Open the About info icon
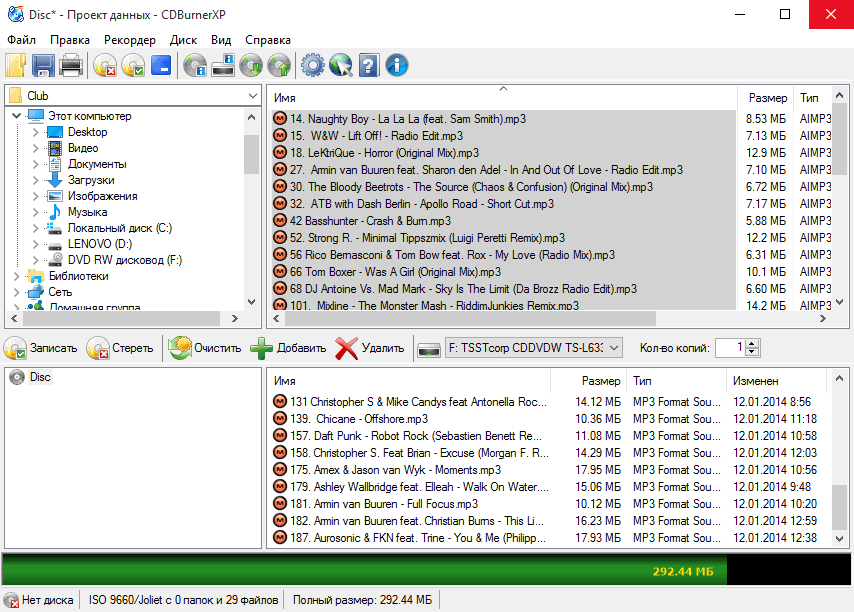This screenshot has width=854, height=612. [x=397, y=65]
